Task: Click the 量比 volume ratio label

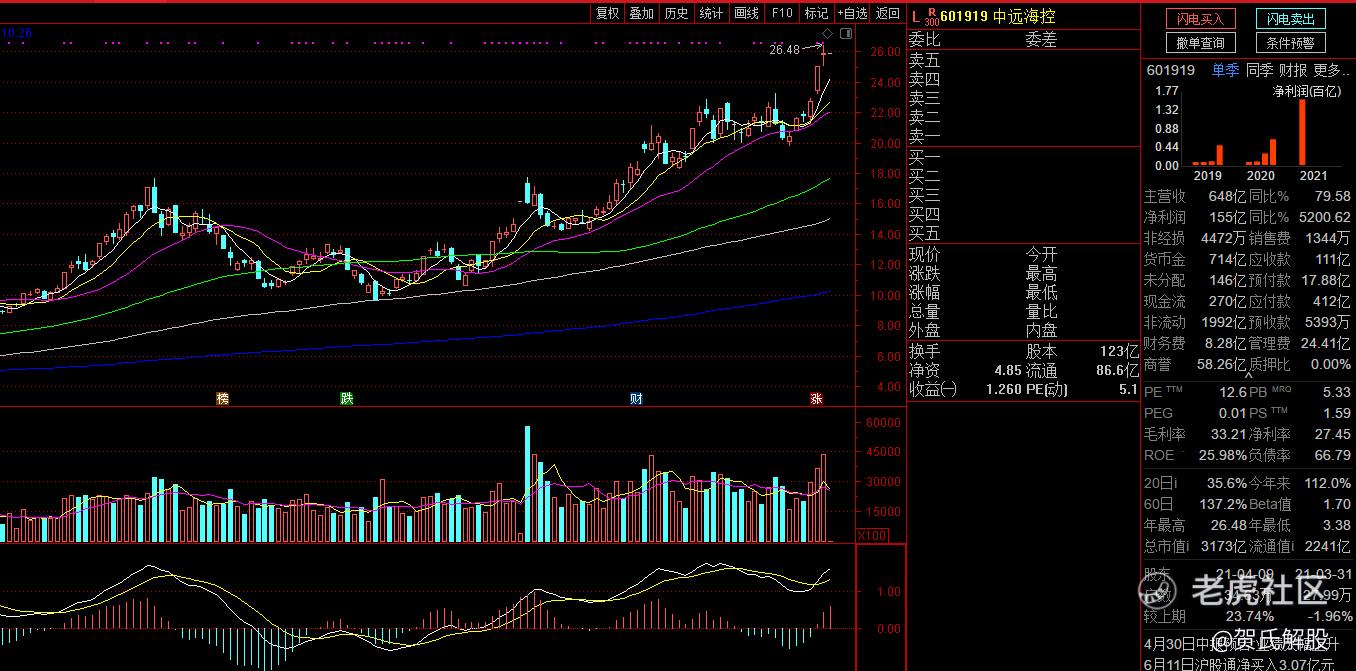Action: [x=1041, y=312]
